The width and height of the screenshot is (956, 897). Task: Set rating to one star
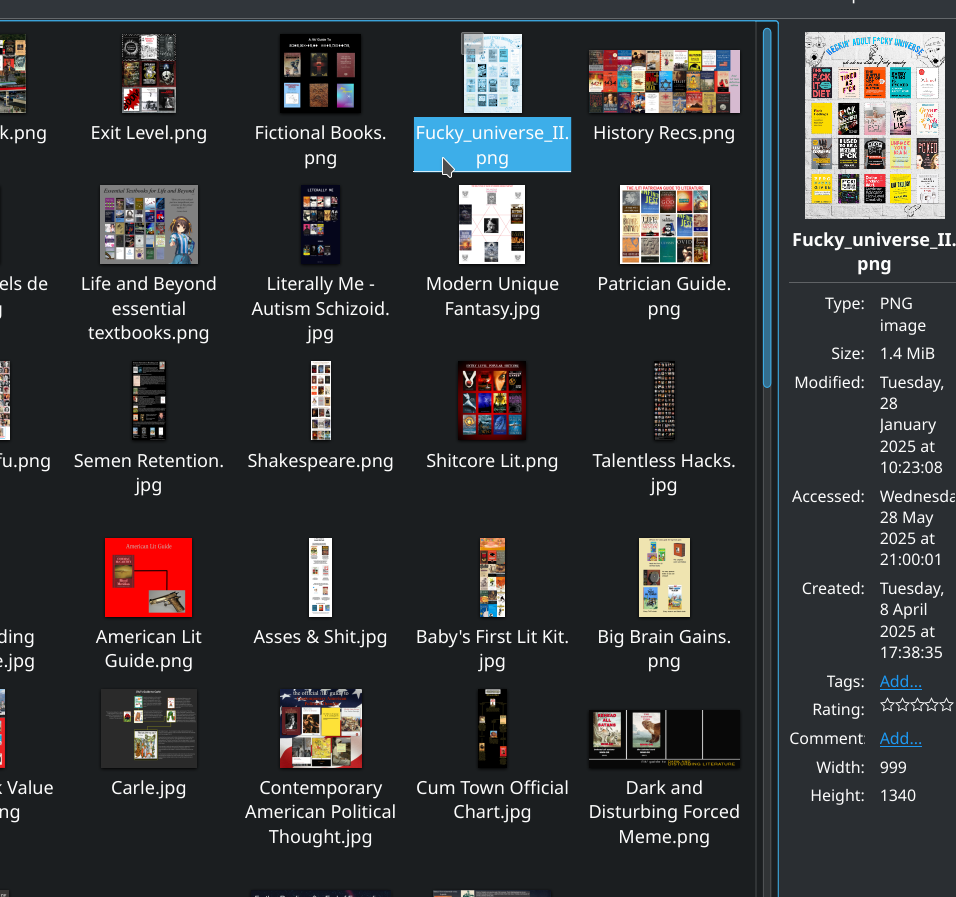tap(887, 706)
